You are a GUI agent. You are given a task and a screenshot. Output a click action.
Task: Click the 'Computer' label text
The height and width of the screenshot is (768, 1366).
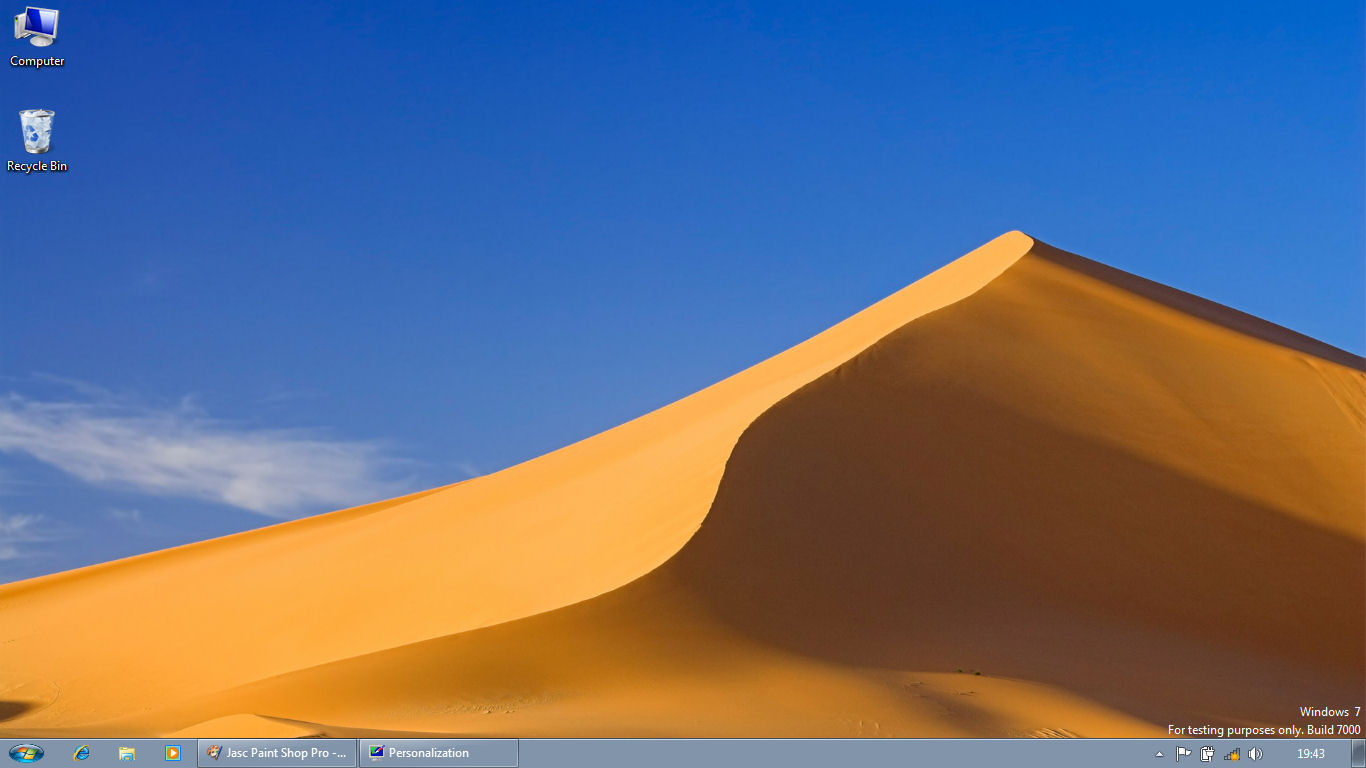tap(37, 61)
